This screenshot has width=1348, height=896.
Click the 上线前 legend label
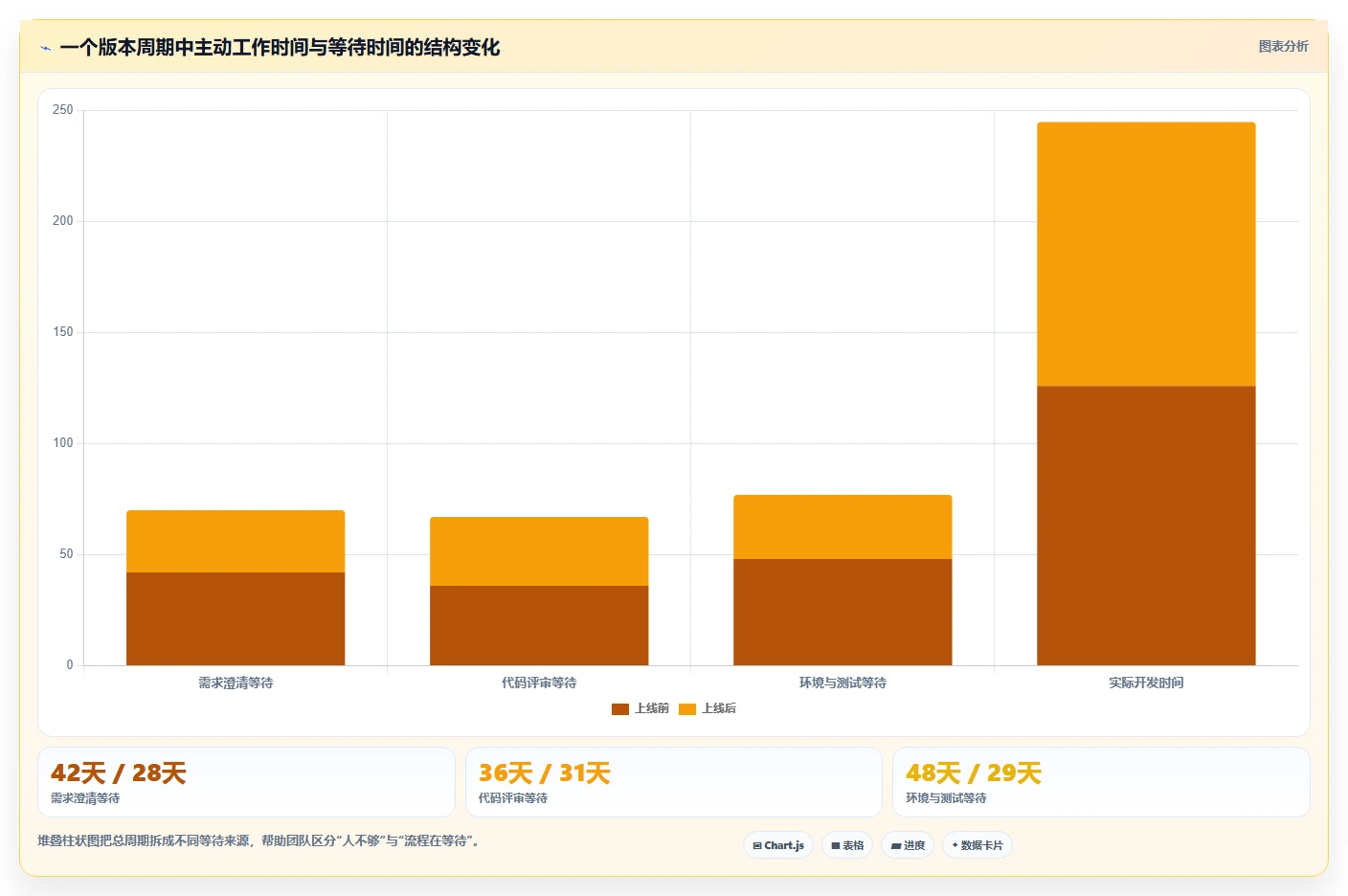[652, 708]
